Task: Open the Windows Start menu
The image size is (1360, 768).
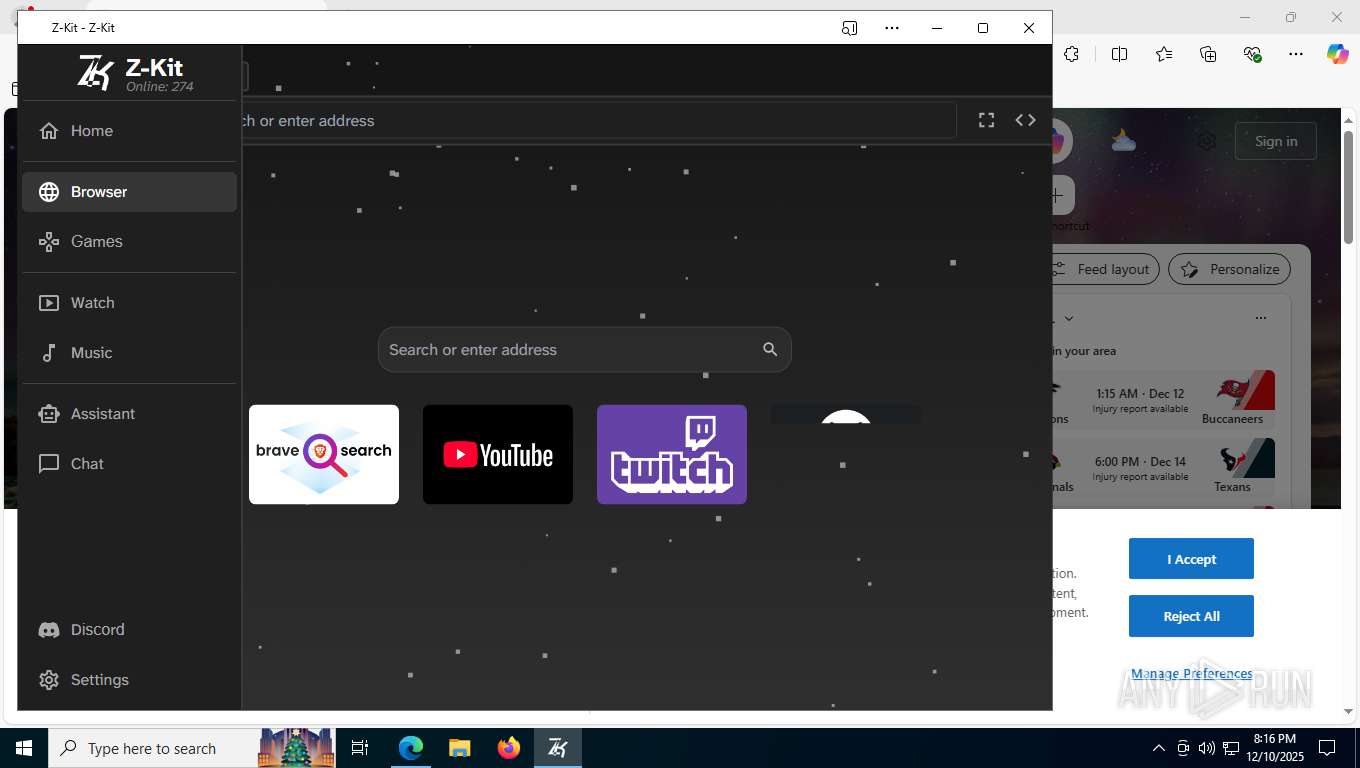Action: (x=23, y=748)
